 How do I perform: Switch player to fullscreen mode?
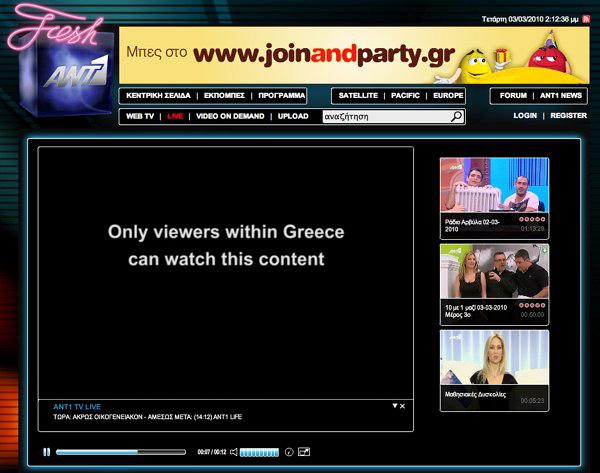304,452
